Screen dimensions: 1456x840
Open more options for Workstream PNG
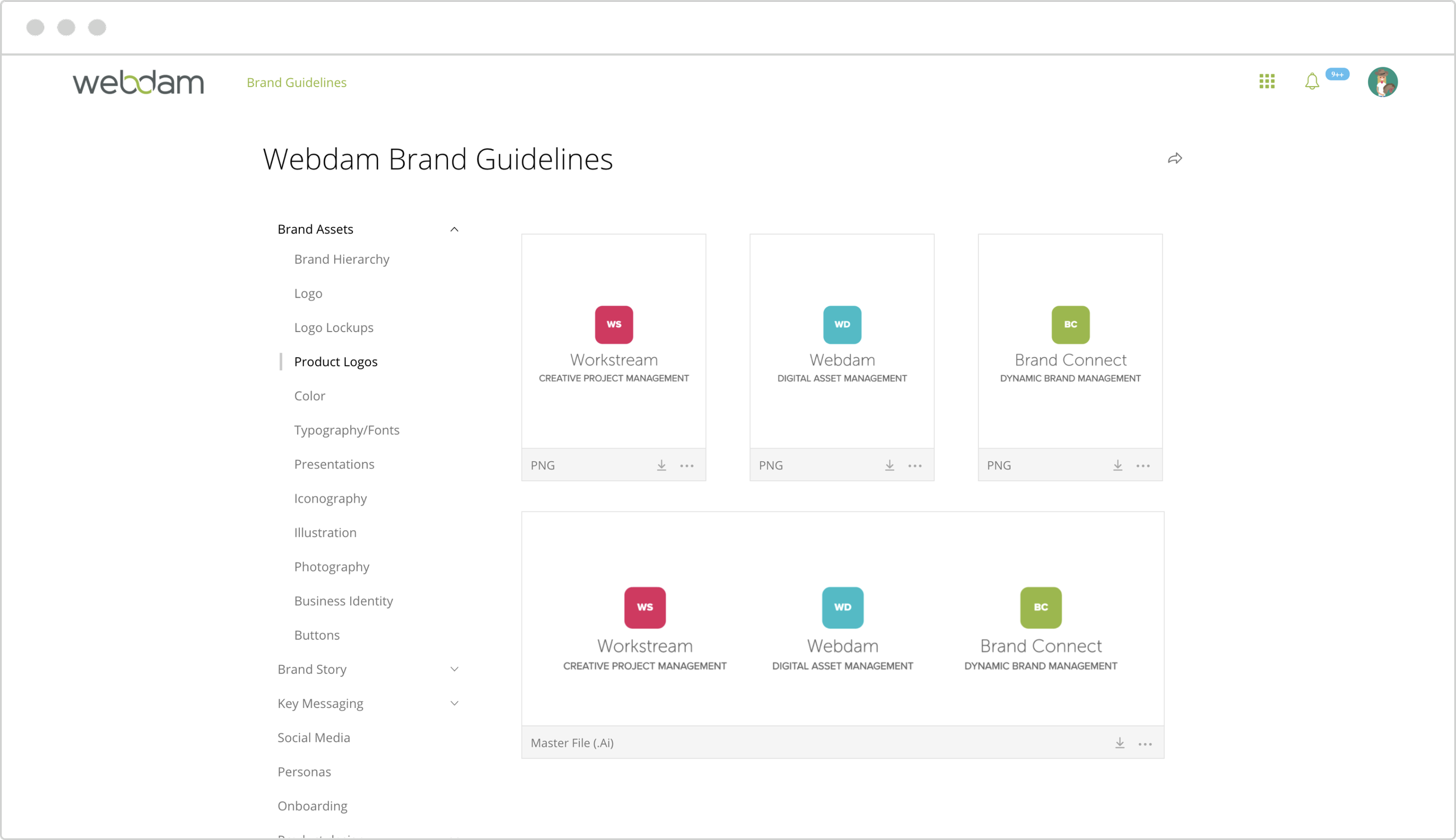(687, 466)
